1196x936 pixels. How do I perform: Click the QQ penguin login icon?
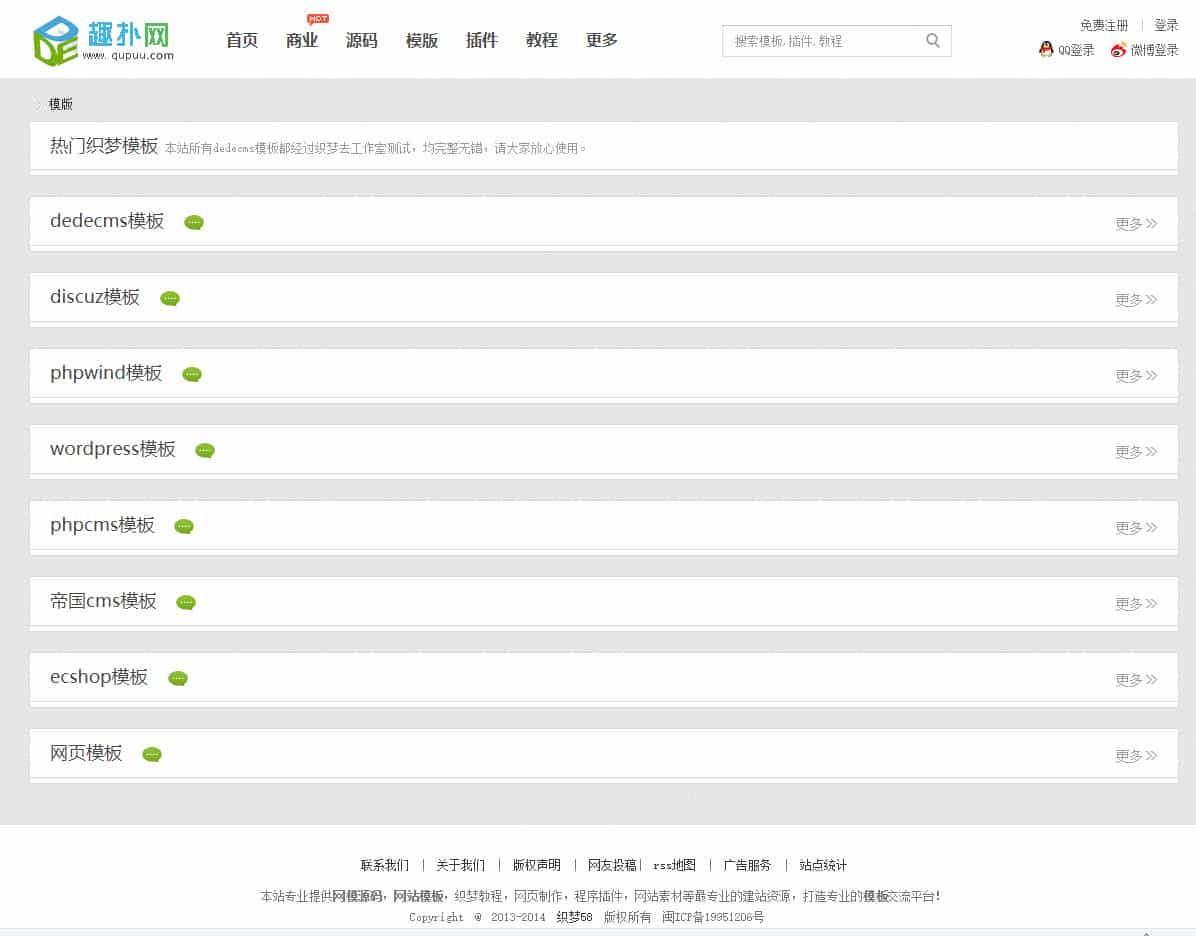(1046, 50)
